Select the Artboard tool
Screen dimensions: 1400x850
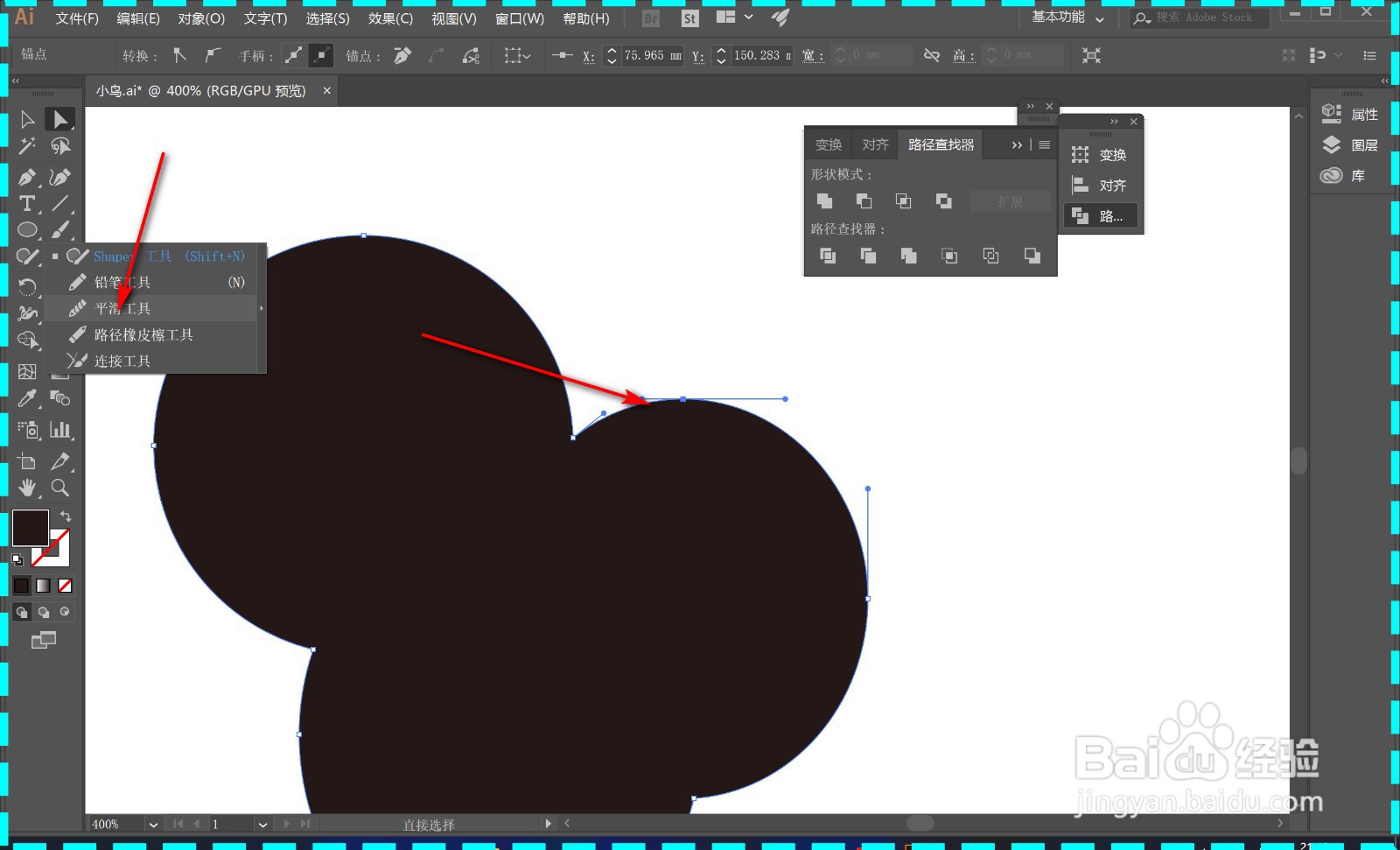pyautogui.click(x=27, y=461)
